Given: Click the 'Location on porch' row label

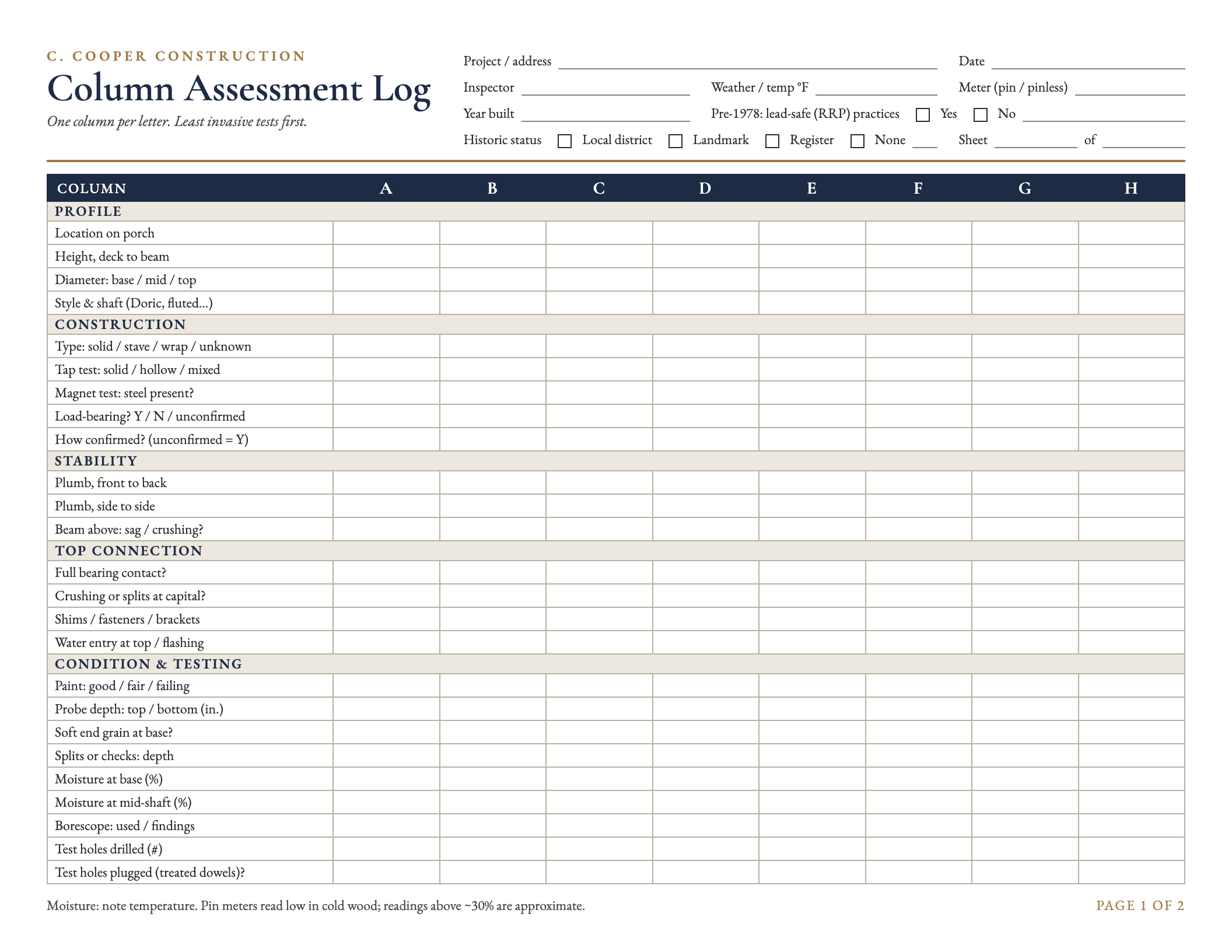Looking at the screenshot, I should tap(105, 233).
